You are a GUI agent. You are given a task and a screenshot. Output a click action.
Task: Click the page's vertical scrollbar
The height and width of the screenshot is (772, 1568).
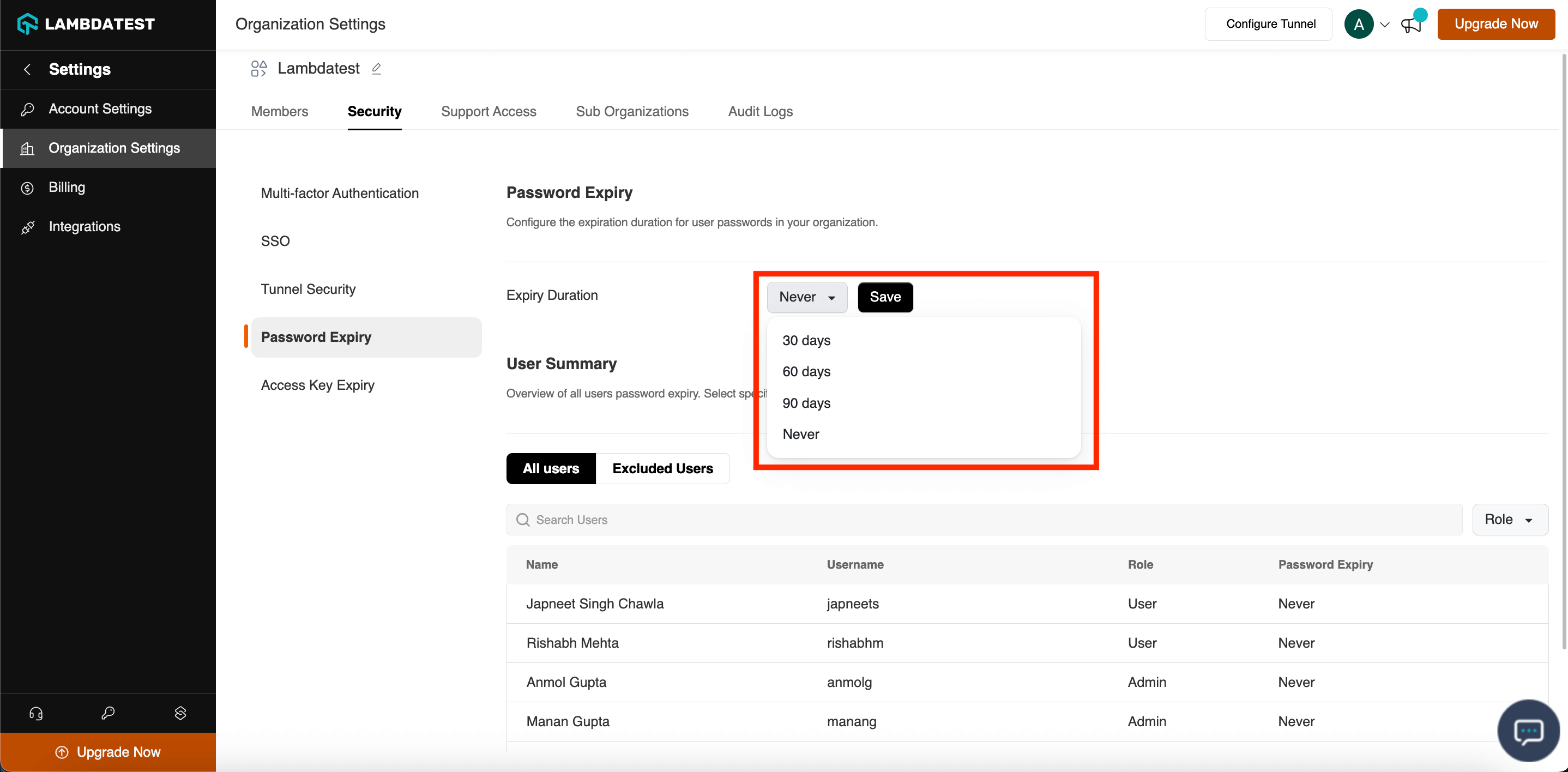pos(1563,353)
